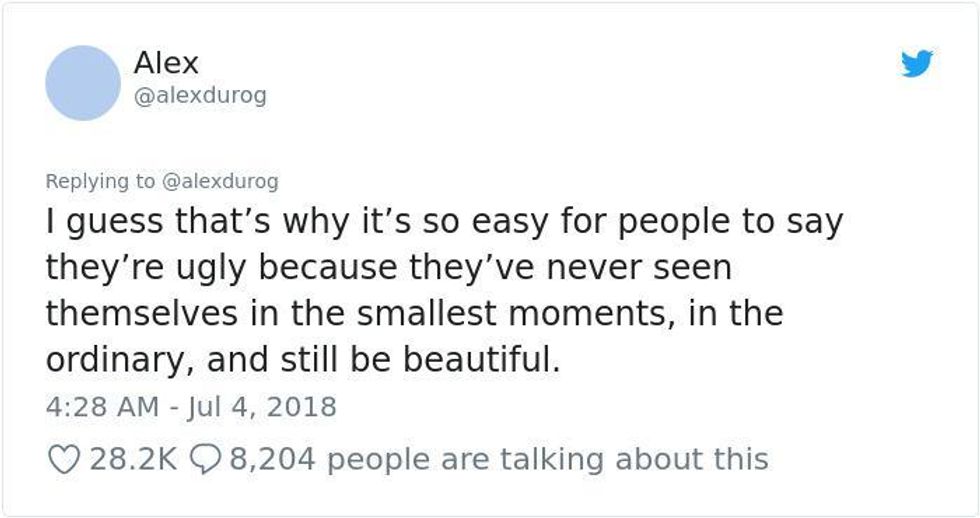
Task: Open the 'people are talking about this' link
Action: coord(547,460)
